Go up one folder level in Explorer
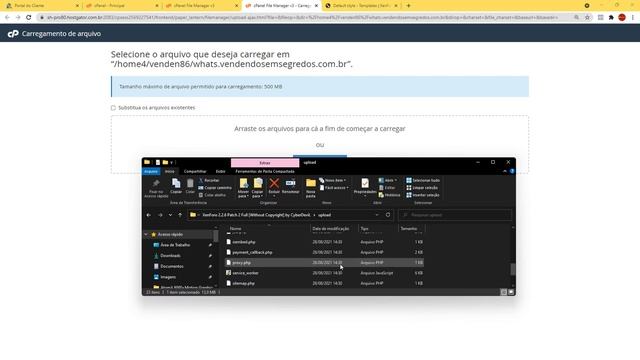Viewport: 640px width, 360px height. (180, 215)
